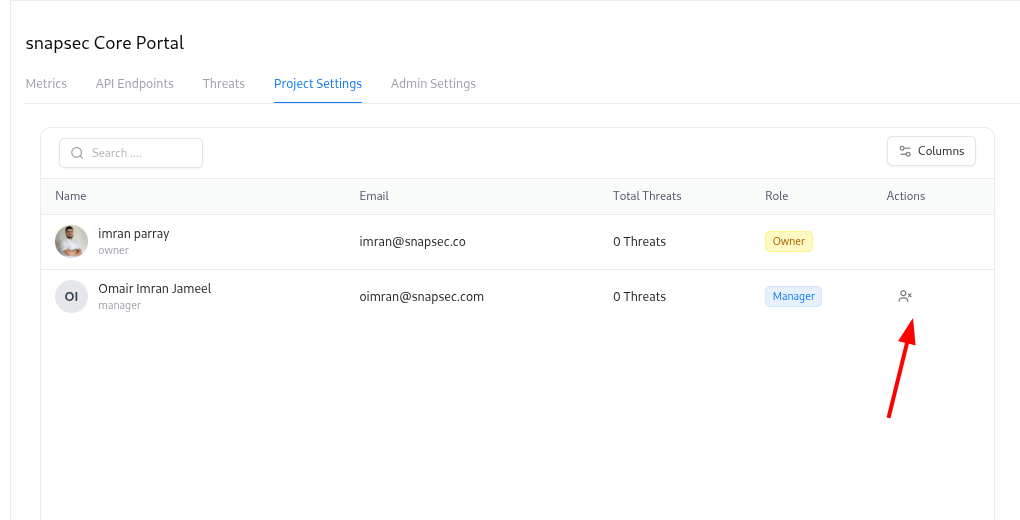The width and height of the screenshot is (1020, 520).
Task: Click the Name column header
Action: (x=71, y=196)
